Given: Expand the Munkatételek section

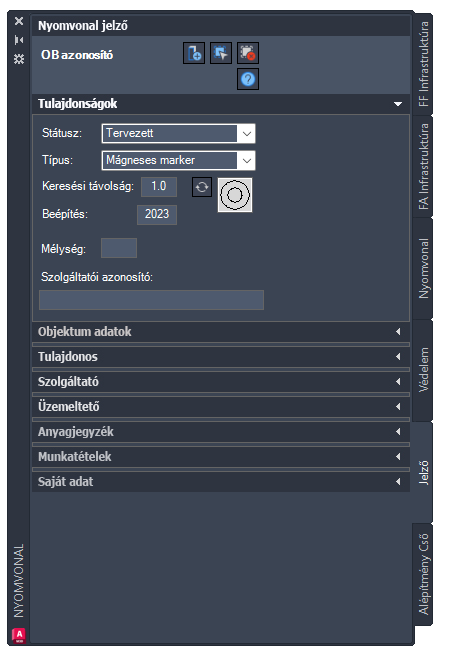Looking at the screenshot, I should coord(221,457).
